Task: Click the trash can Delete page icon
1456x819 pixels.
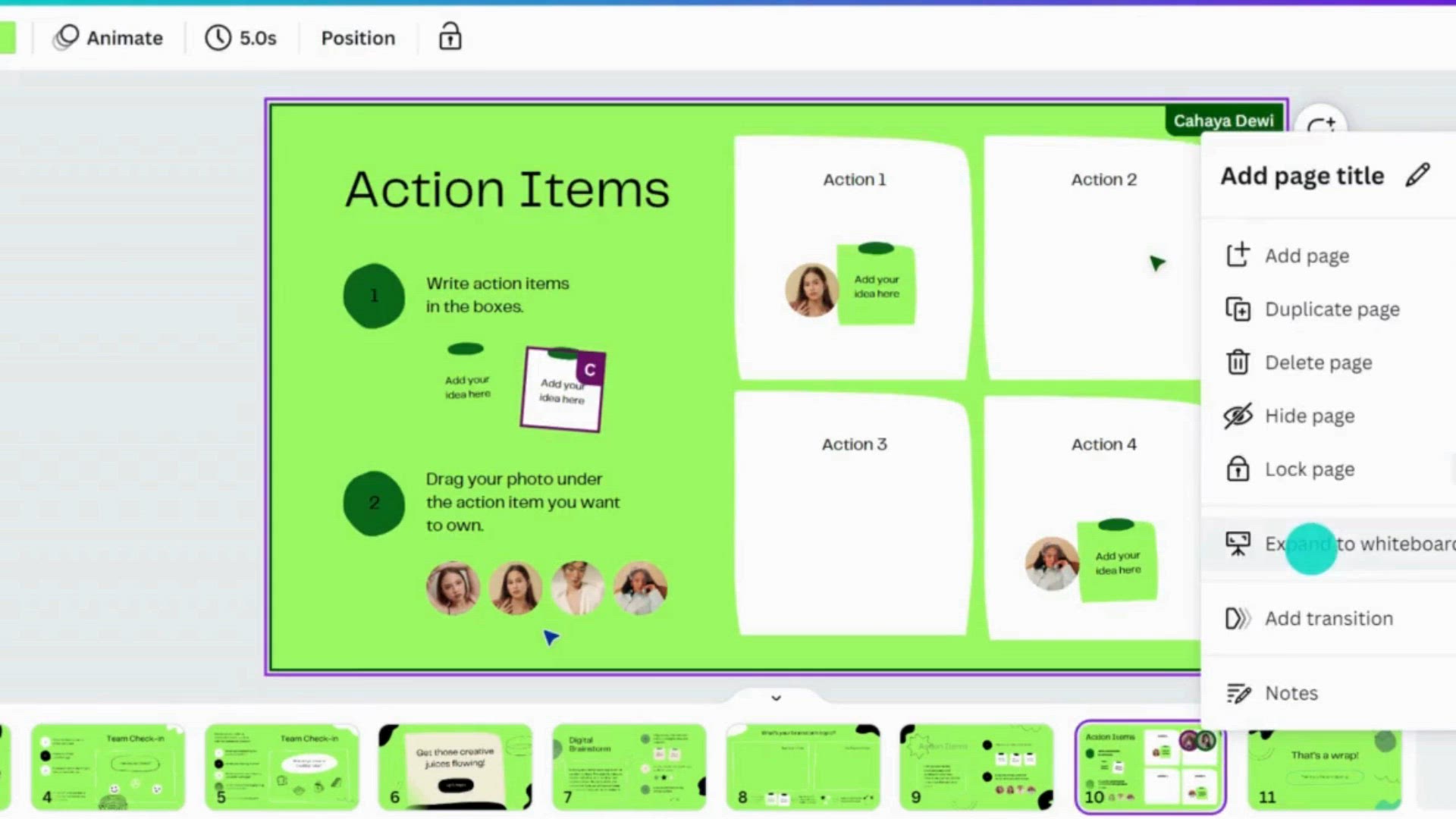Action: [1238, 362]
